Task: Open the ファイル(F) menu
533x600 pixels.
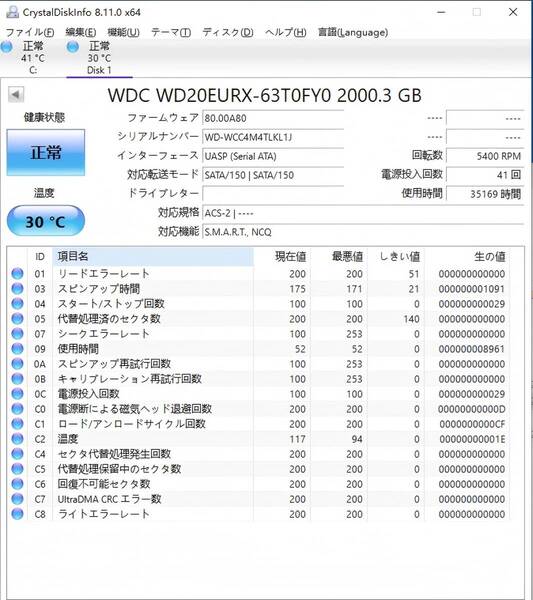Action: pos(30,33)
